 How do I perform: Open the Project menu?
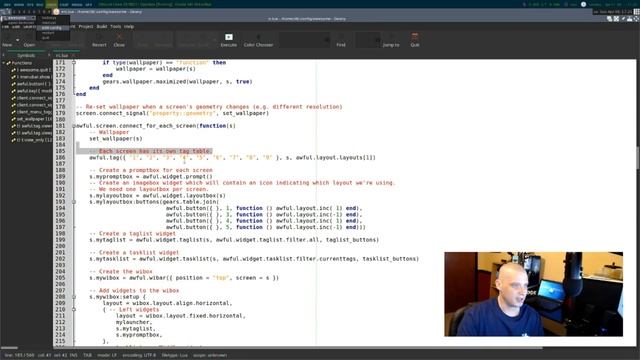tap(86, 27)
